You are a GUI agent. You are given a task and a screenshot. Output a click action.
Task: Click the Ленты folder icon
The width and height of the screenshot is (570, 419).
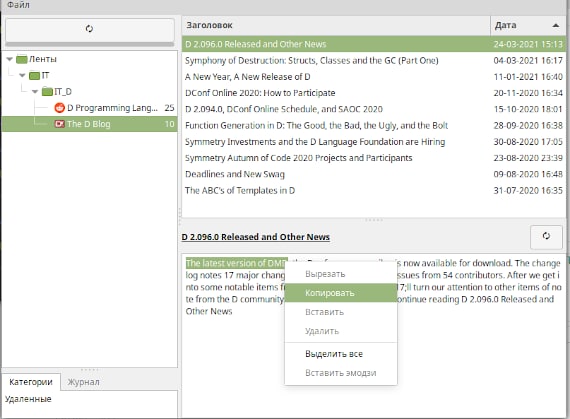pos(22,59)
